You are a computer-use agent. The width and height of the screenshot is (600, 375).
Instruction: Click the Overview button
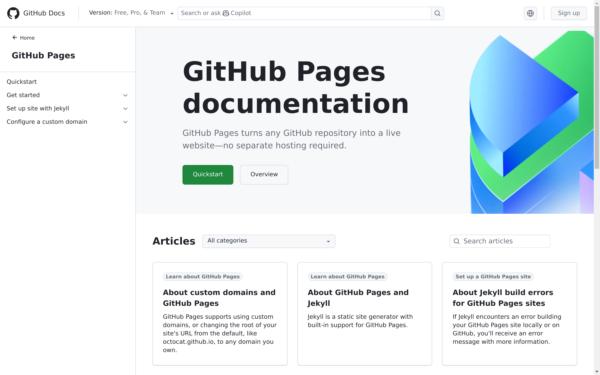(x=264, y=174)
